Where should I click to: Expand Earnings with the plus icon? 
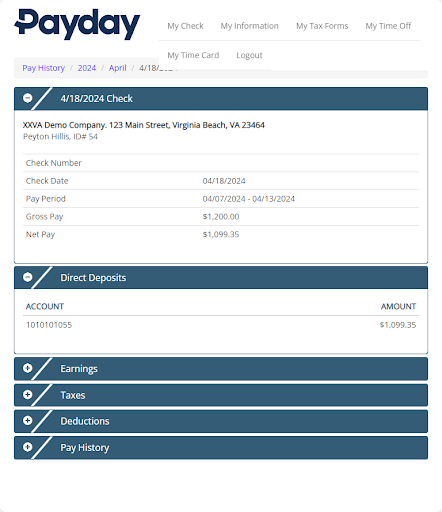(28, 368)
